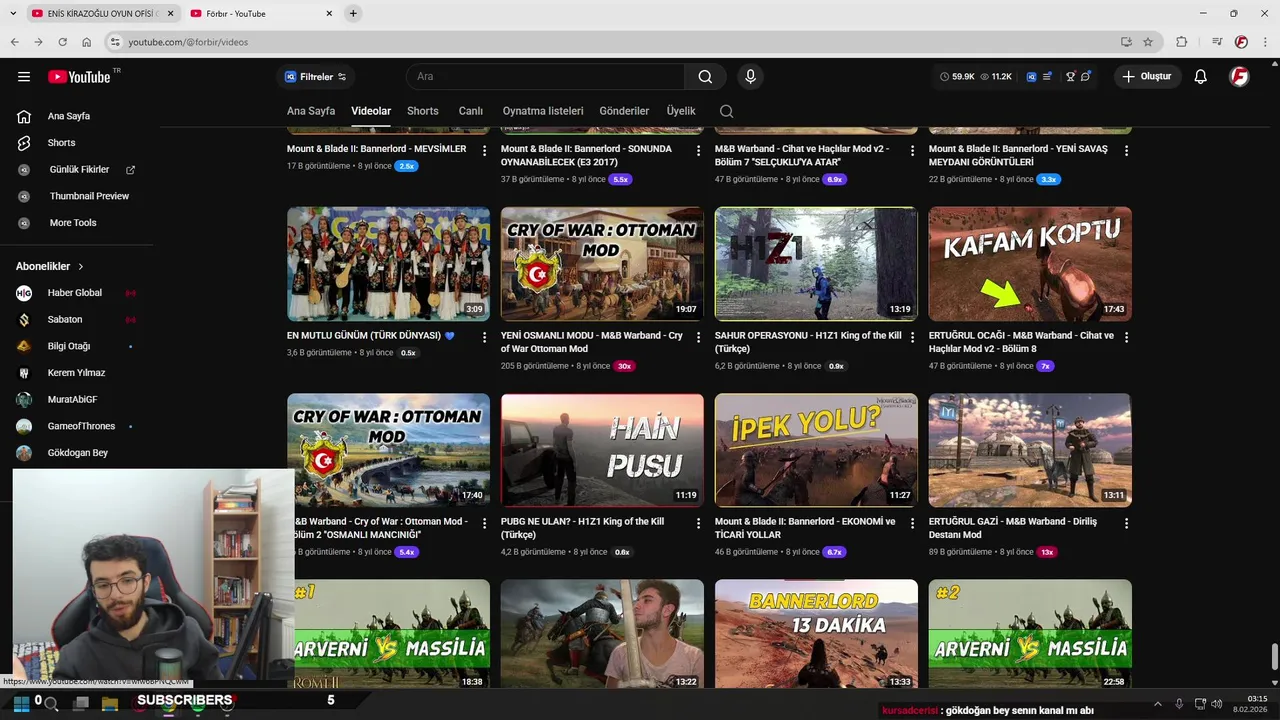Click the page vertical scrollbar thumb
This screenshot has width=1280, height=720.
pyautogui.click(x=1274, y=657)
